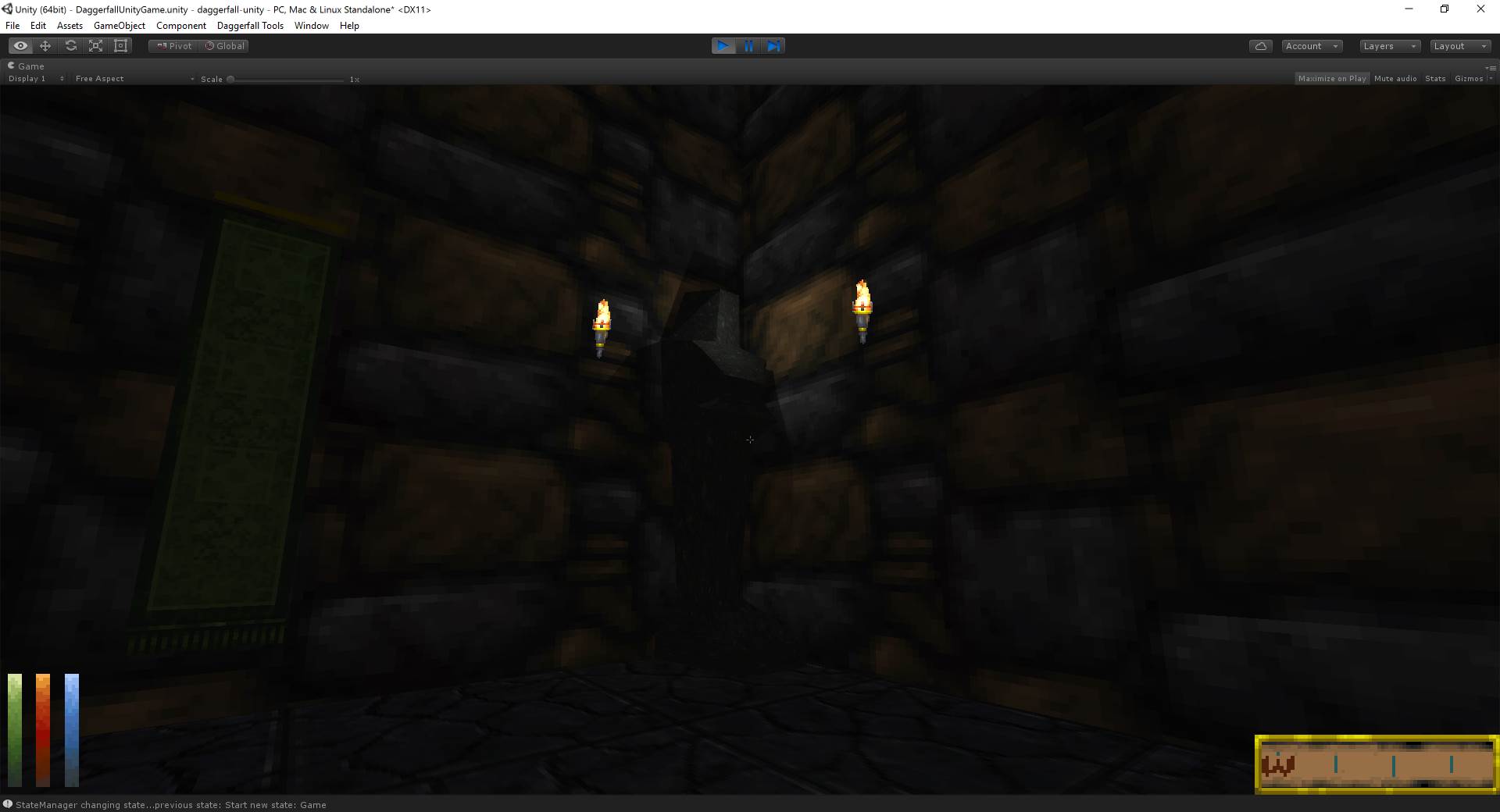Select the Move tool

[x=45, y=46]
